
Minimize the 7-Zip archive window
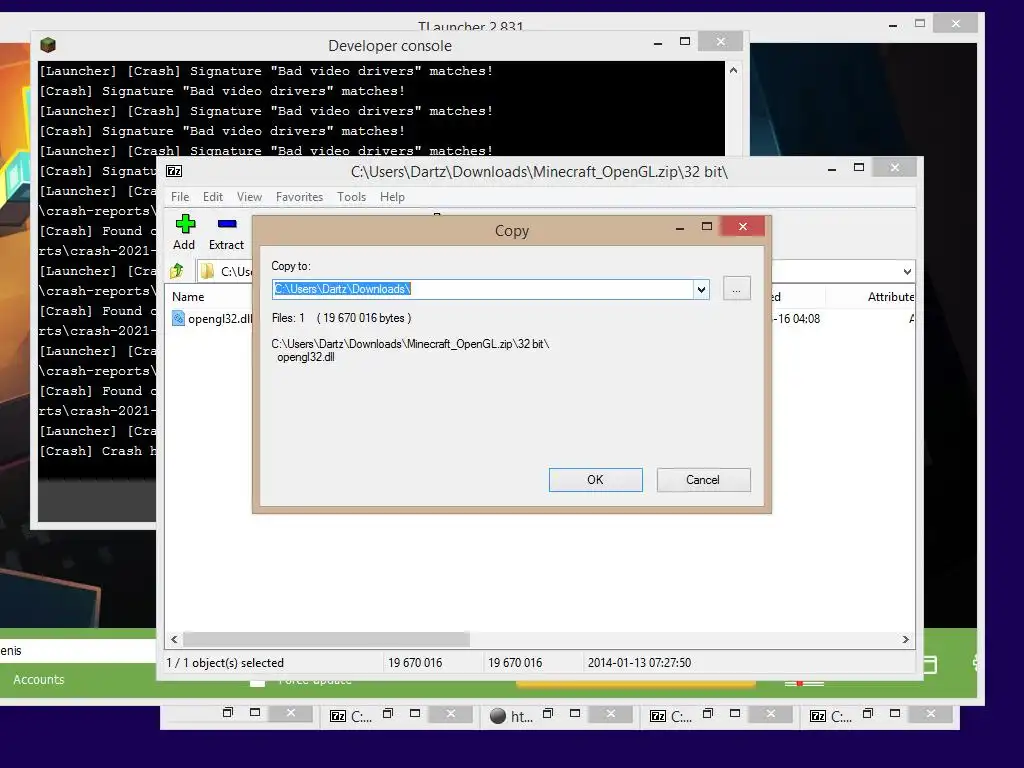[831, 168]
